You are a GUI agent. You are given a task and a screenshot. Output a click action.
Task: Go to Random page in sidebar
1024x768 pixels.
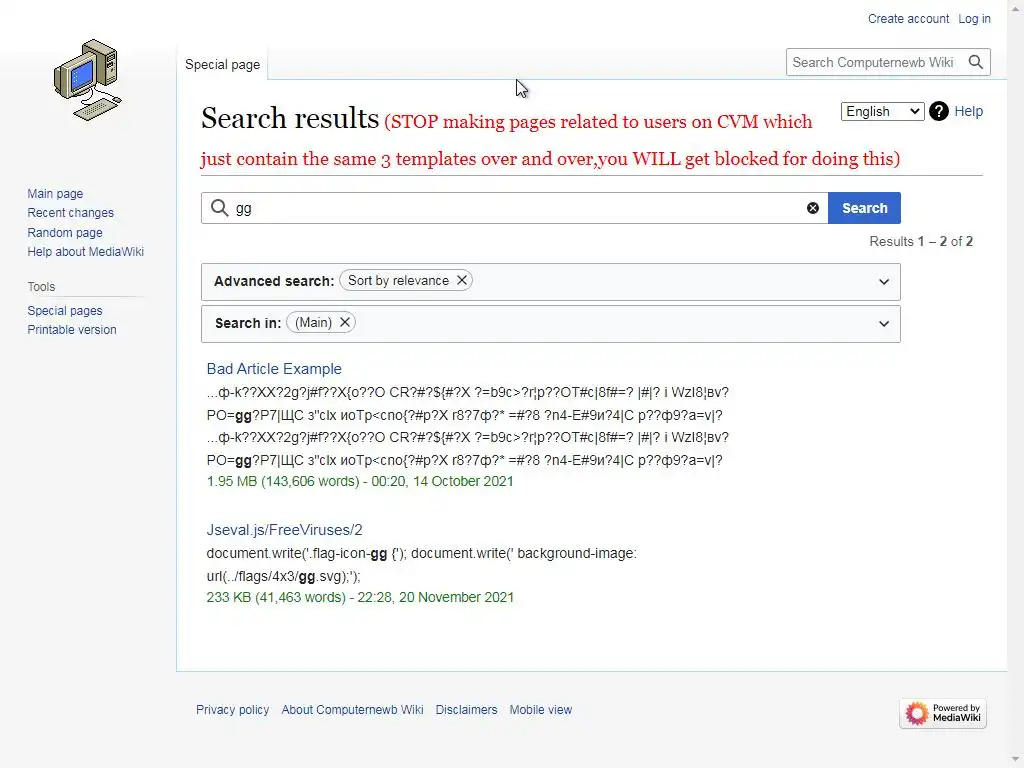click(x=65, y=233)
